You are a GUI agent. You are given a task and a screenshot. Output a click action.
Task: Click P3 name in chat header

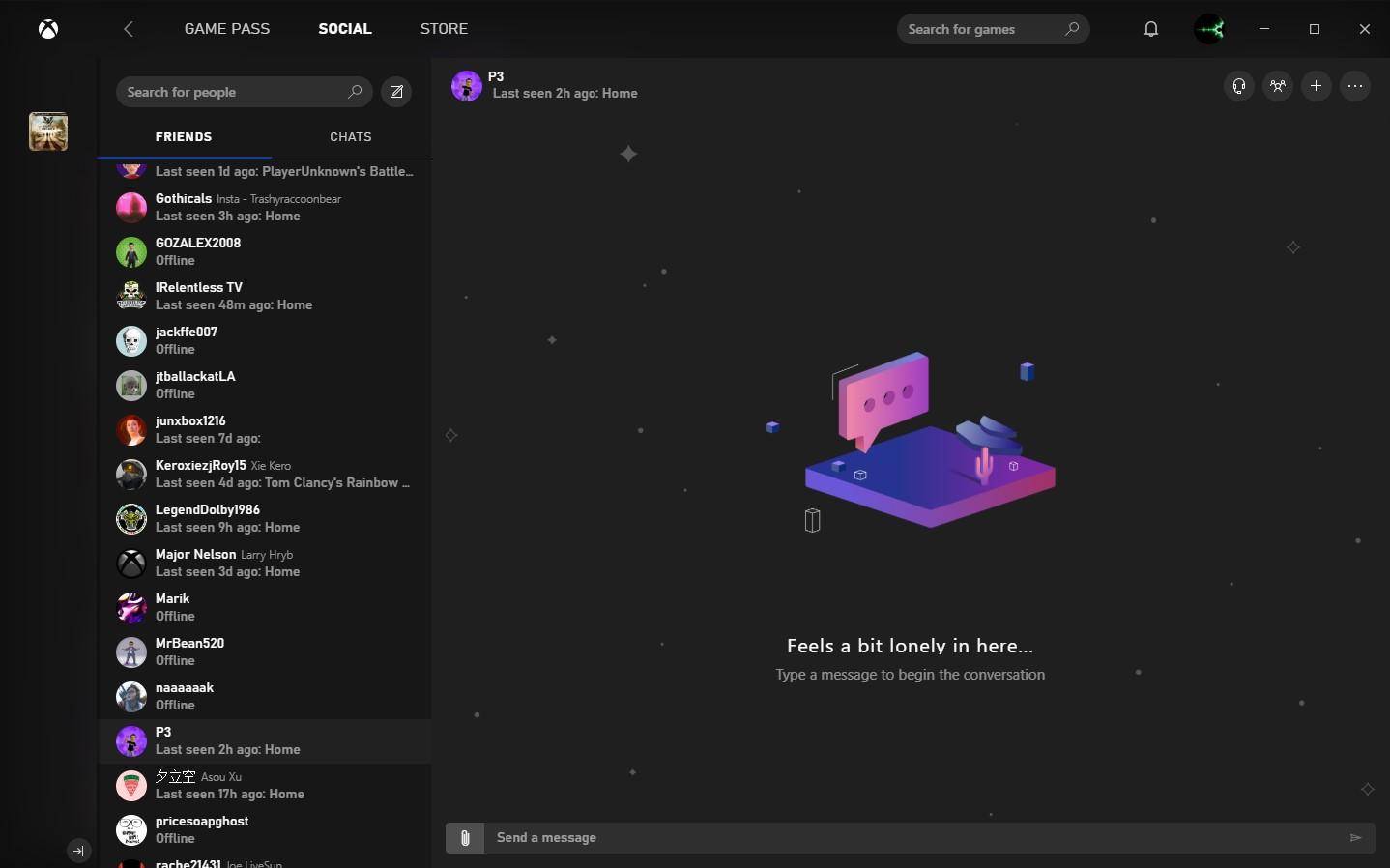(496, 76)
